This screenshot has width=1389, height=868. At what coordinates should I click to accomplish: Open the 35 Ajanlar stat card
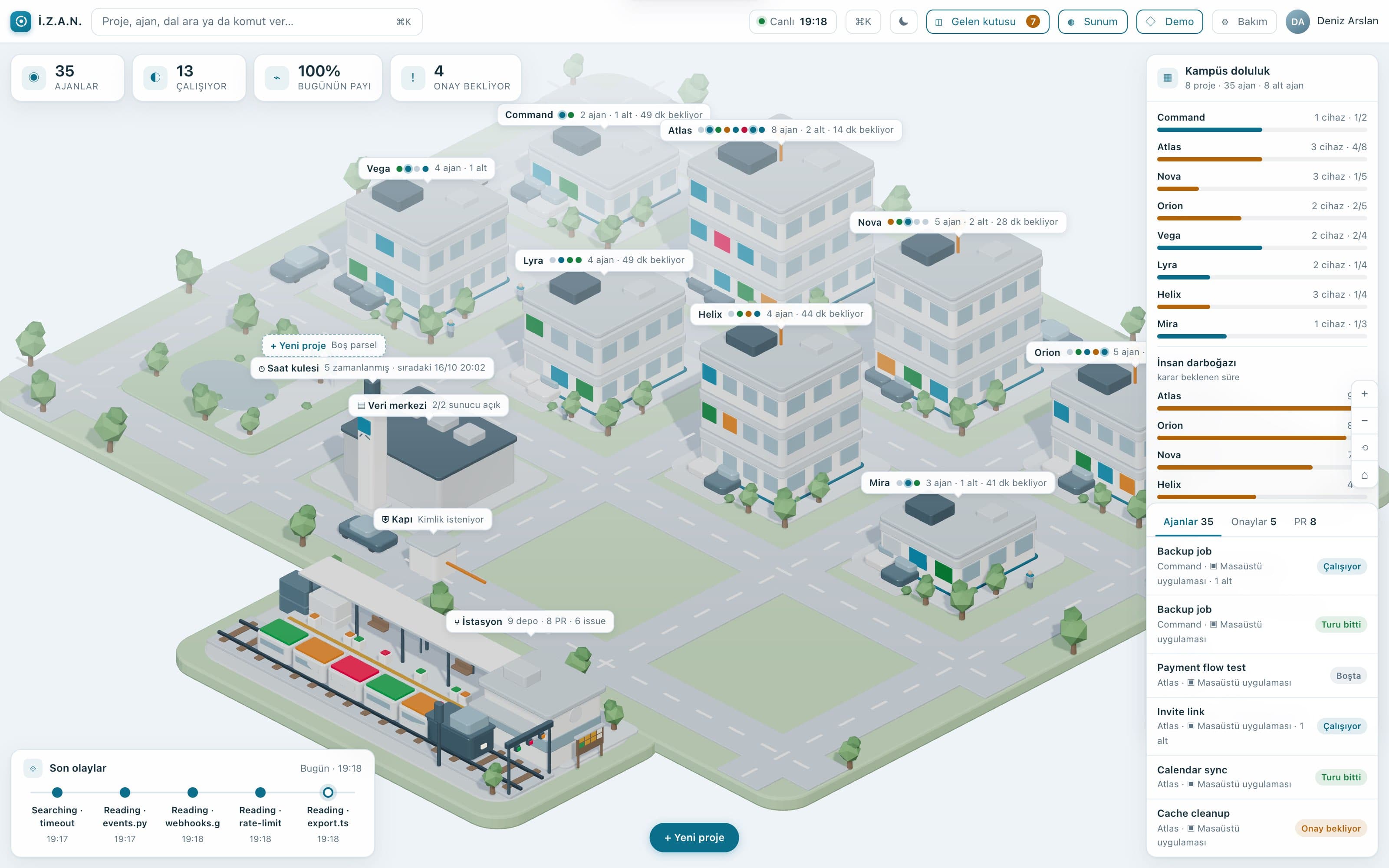(x=68, y=78)
